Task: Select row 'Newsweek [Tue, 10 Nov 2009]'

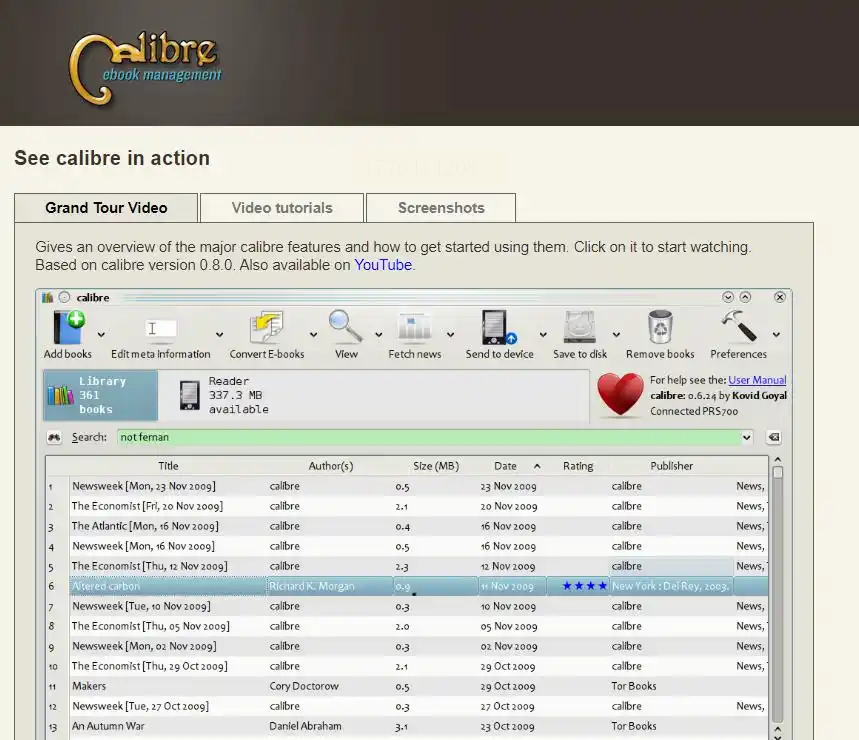Action: (x=406, y=606)
